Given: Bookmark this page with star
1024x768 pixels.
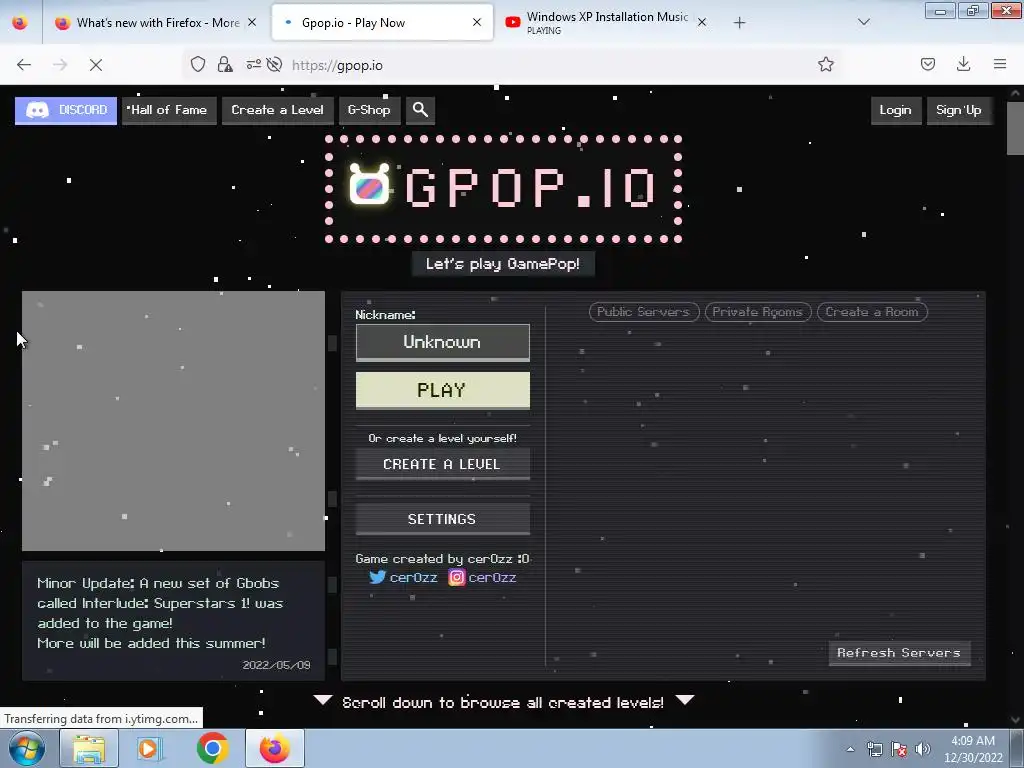Looking at the screenshot, I should (826, 64).
